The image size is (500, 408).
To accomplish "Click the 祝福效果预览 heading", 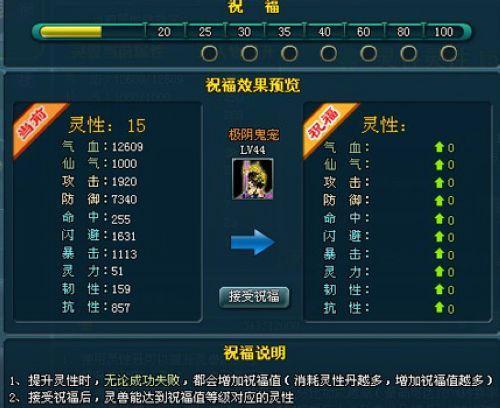I will pyautogui.click(x=253, y=85).
